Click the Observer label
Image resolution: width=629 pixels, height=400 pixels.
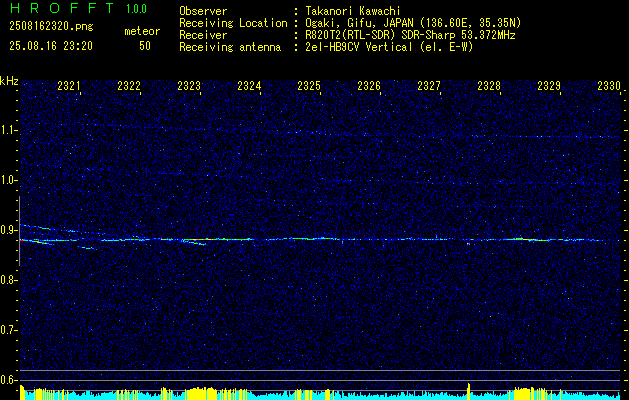pos(203,11)
